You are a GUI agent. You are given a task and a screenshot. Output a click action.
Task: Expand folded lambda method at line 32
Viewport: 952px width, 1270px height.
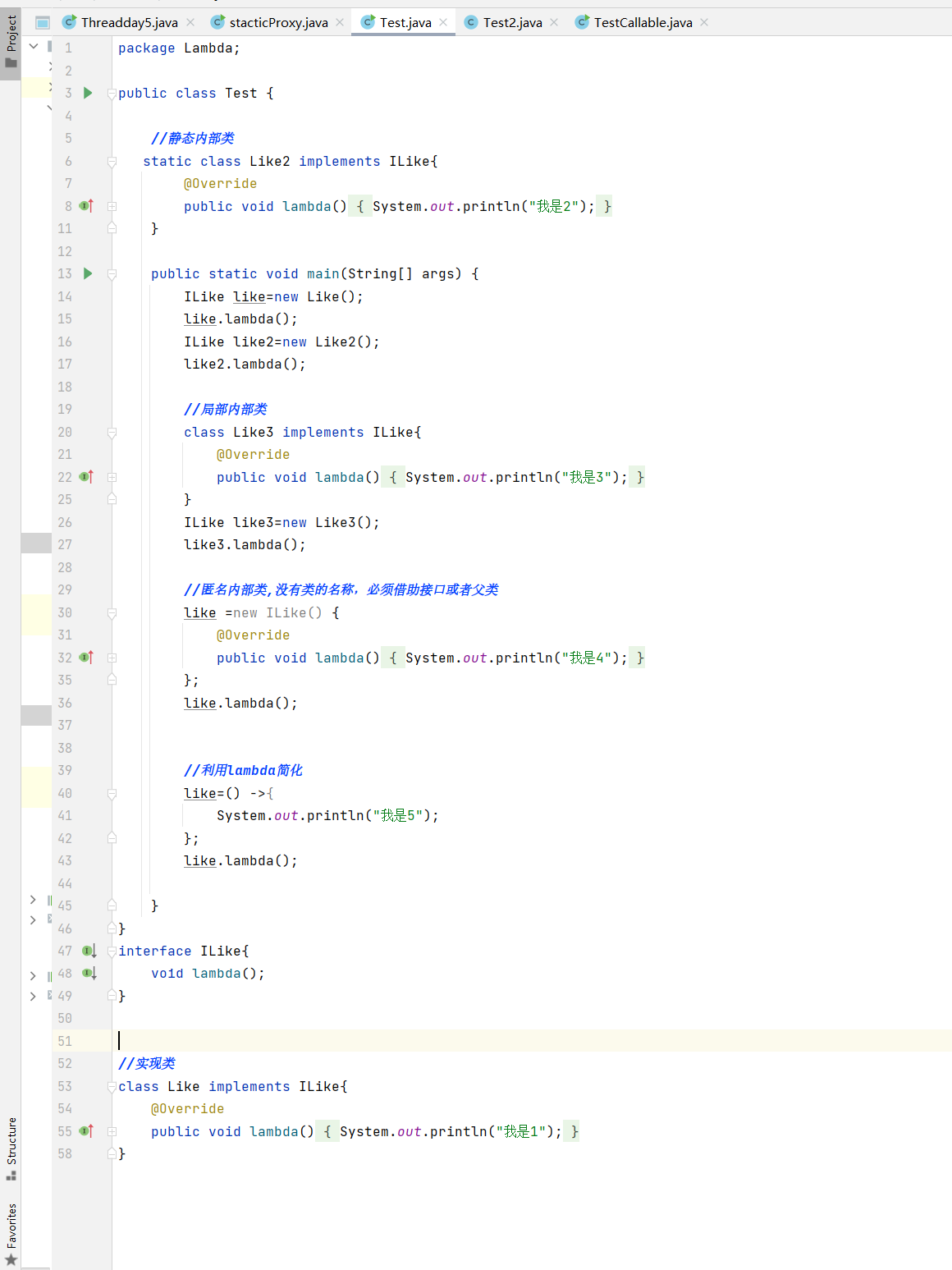point(112,658)
